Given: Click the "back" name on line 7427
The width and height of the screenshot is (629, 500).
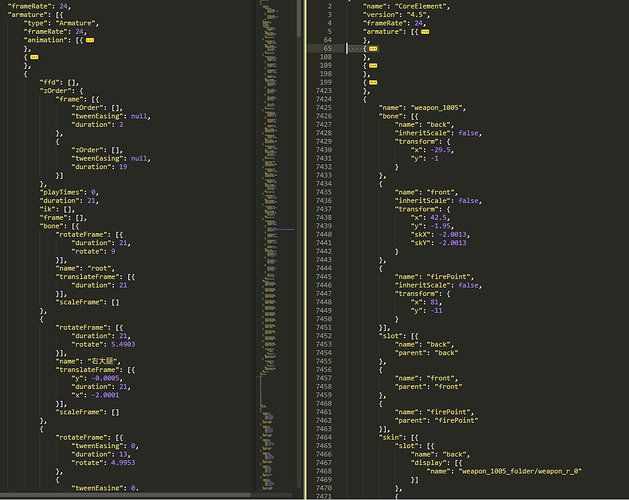Looking at the screenshot, I should (x=440, y=124).
